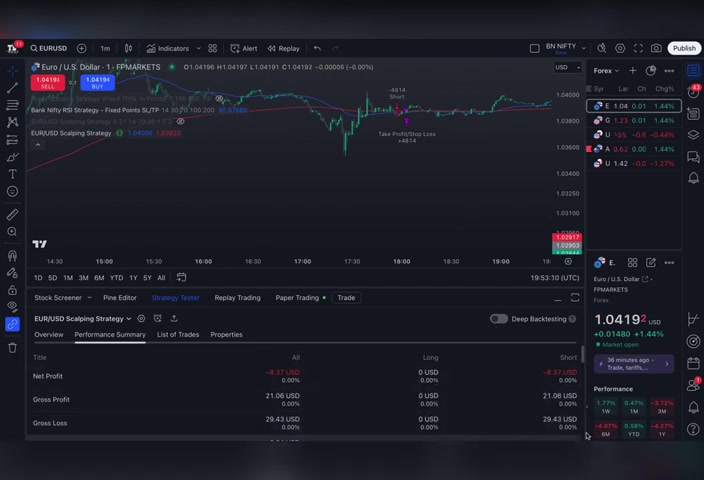The height and width of the screenshot is (480, 704).
Task: Open the emoji icons tool
Action: 12,191
